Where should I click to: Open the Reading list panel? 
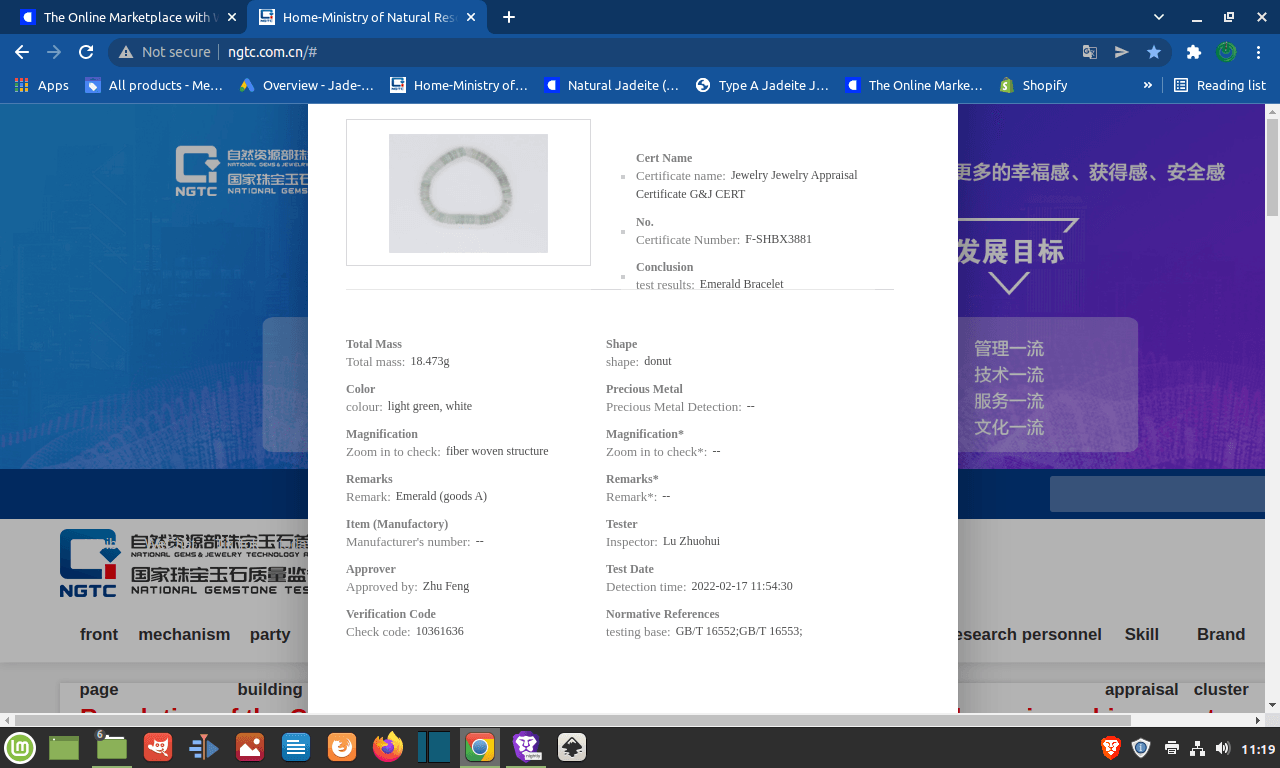(x=1220, y=85)
